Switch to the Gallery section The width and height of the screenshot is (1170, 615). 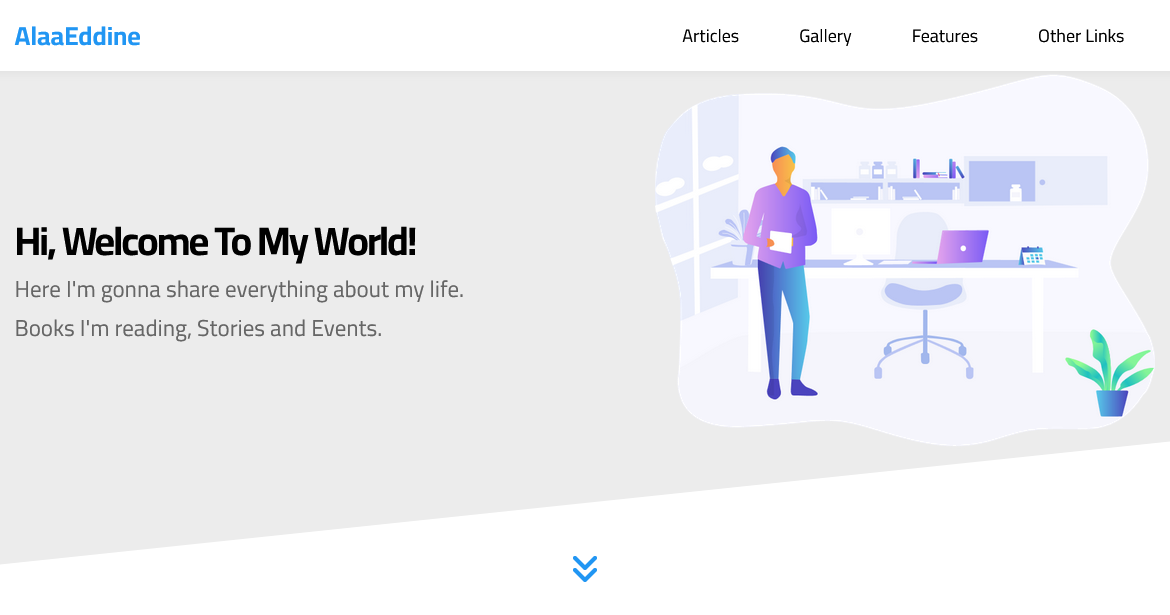coord(824,36)
